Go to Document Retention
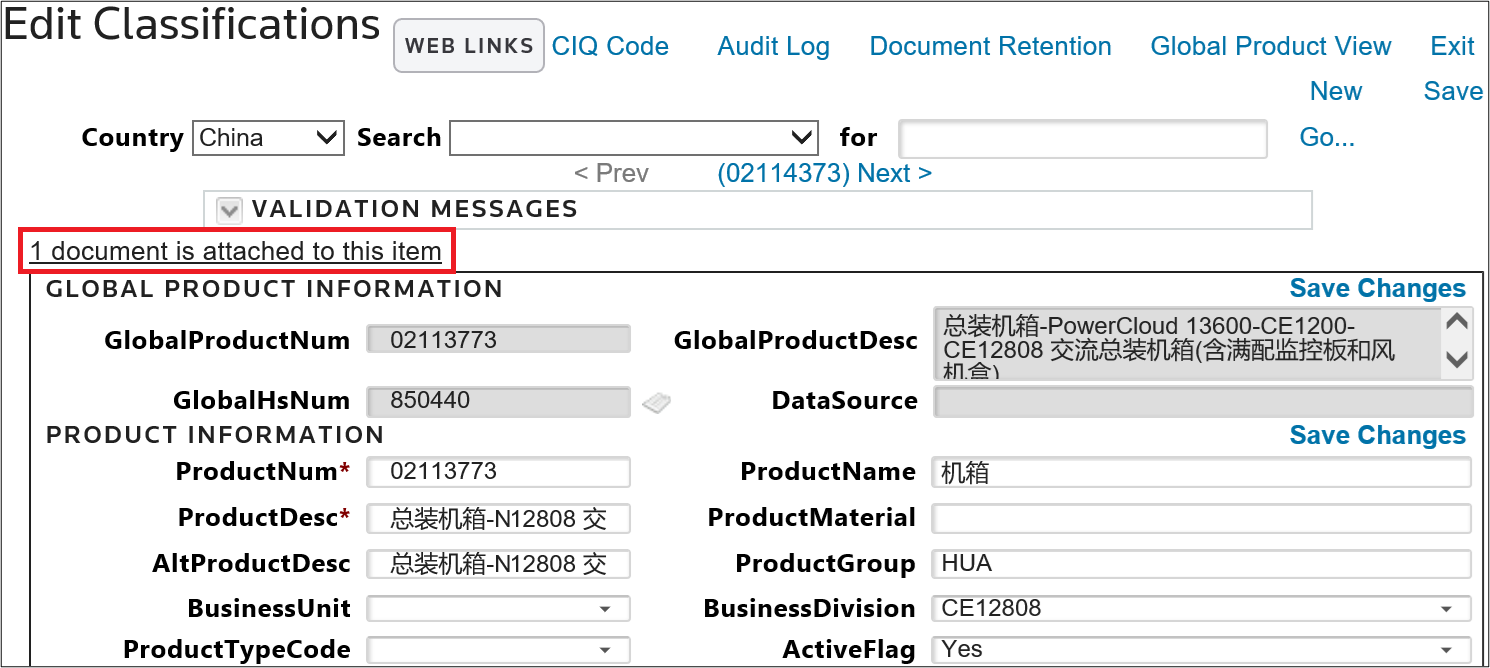1490x668 pixels. 990,46
